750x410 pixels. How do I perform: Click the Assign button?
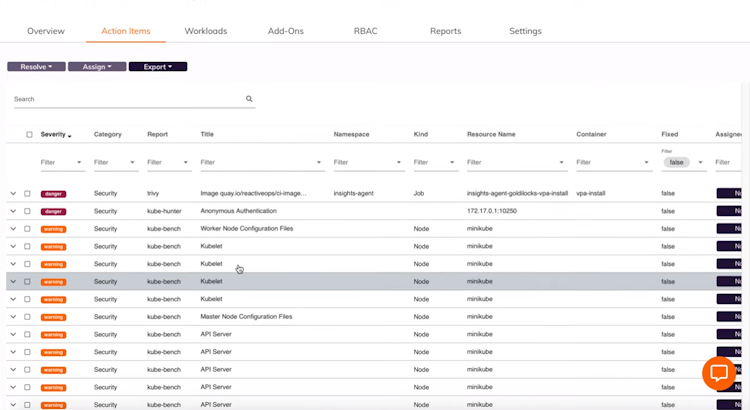point(97,67)
